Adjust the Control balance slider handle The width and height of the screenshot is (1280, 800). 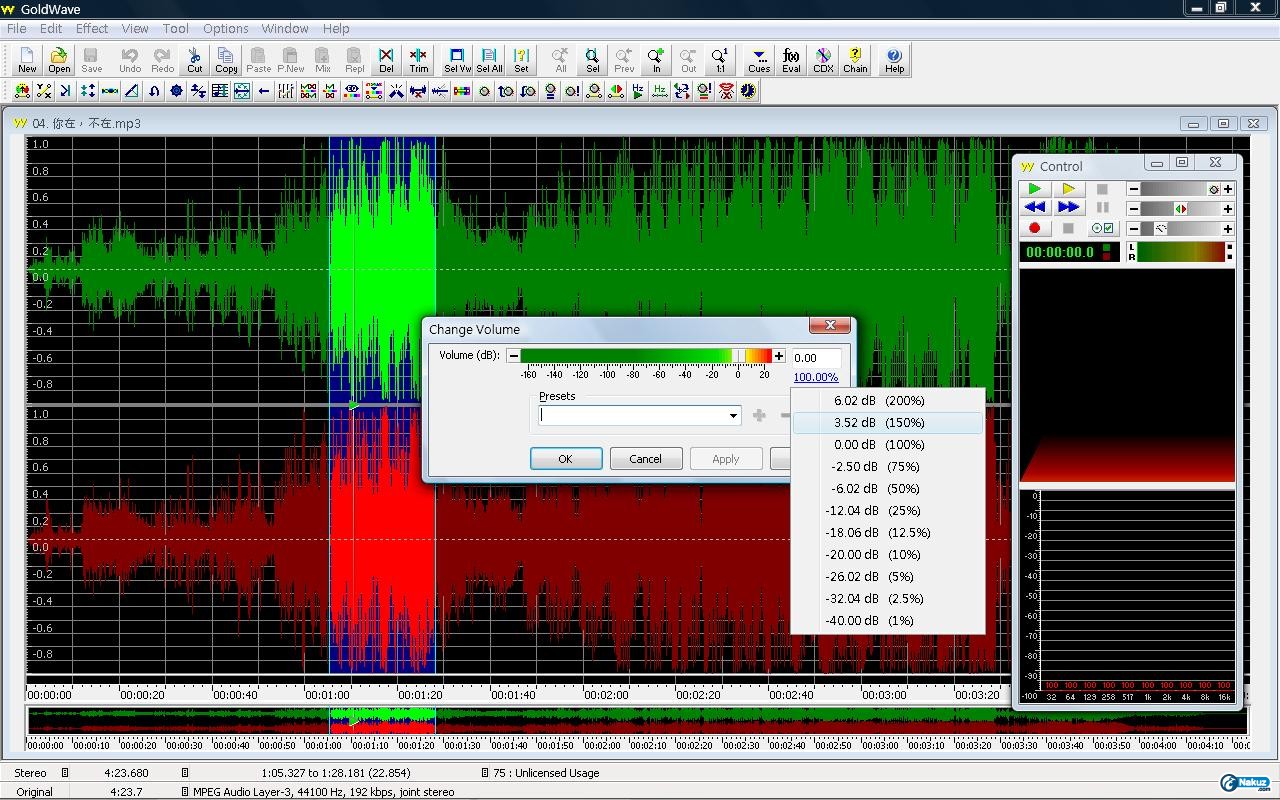(x=1181, y=209)
